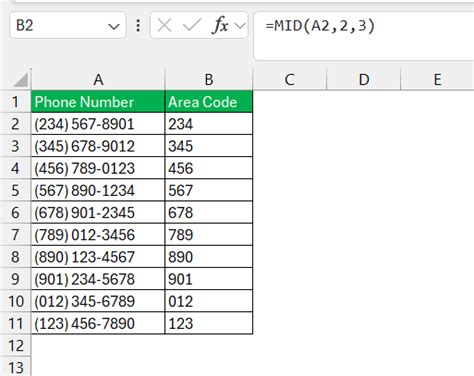Select cell with (678) 901-2345
Image resolution: width=474 pixels, height=376 pixels.
(98, 212)
